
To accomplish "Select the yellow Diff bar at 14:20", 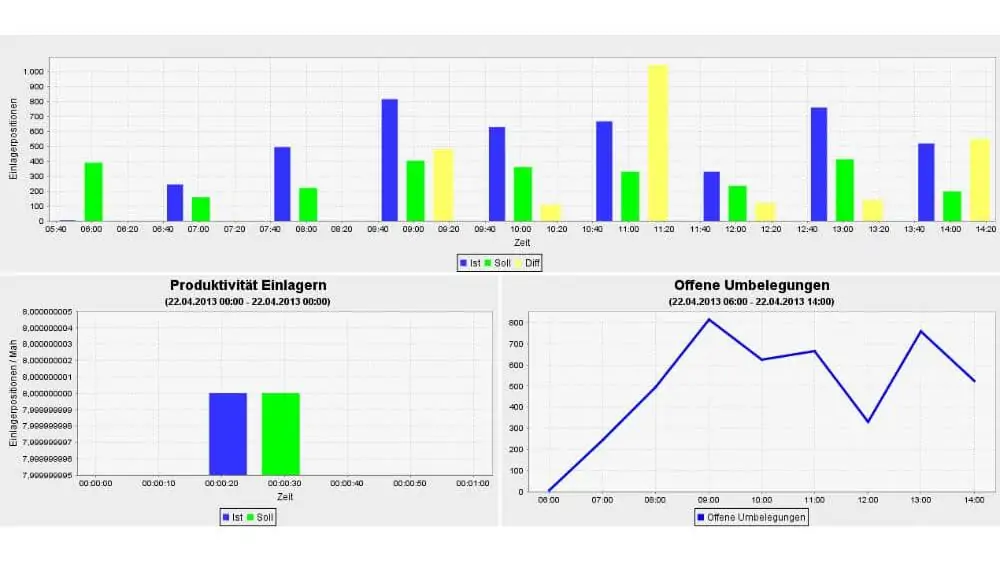I will [x=979, y=180].
